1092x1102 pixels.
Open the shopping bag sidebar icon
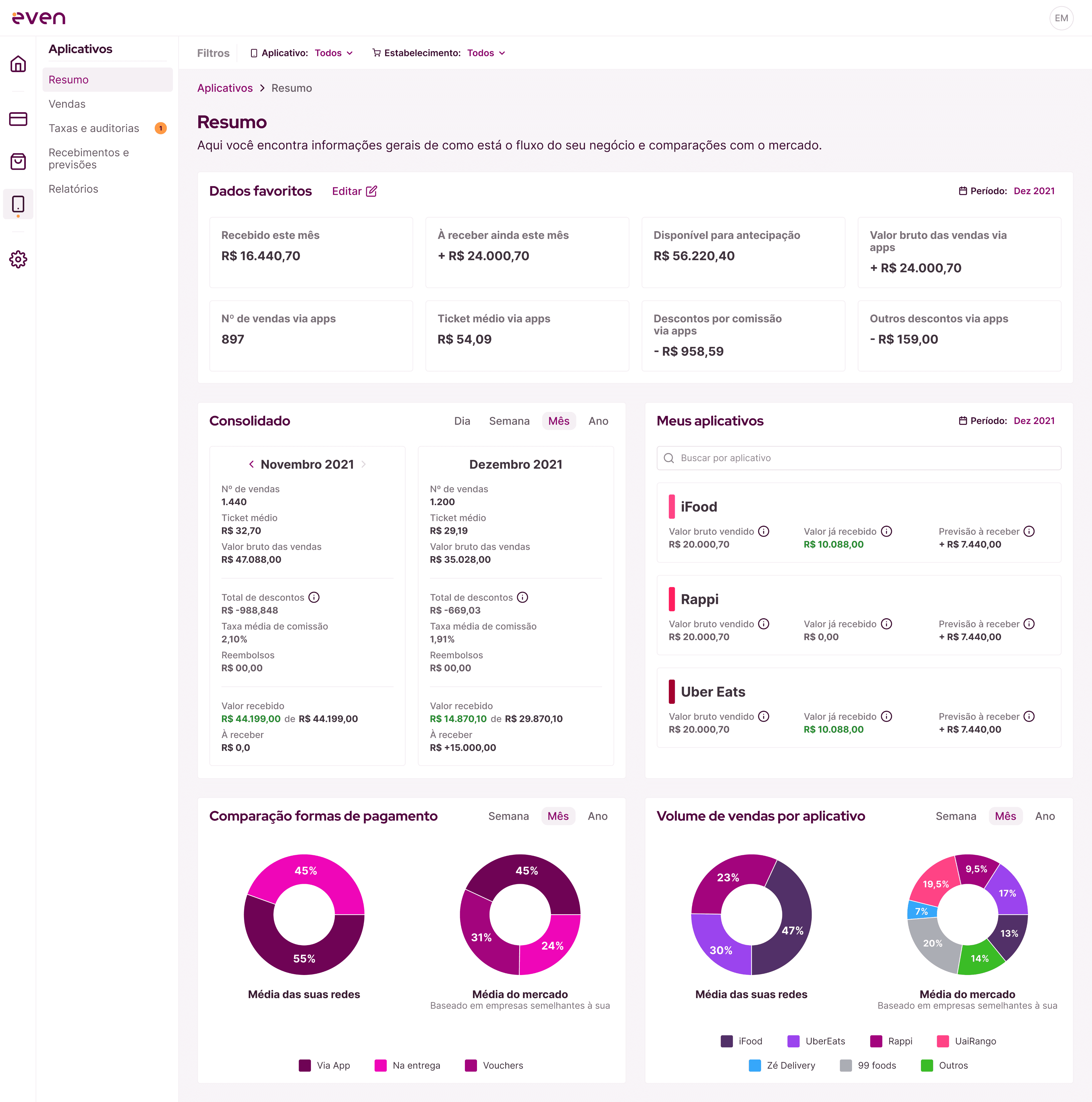point(18,161)
